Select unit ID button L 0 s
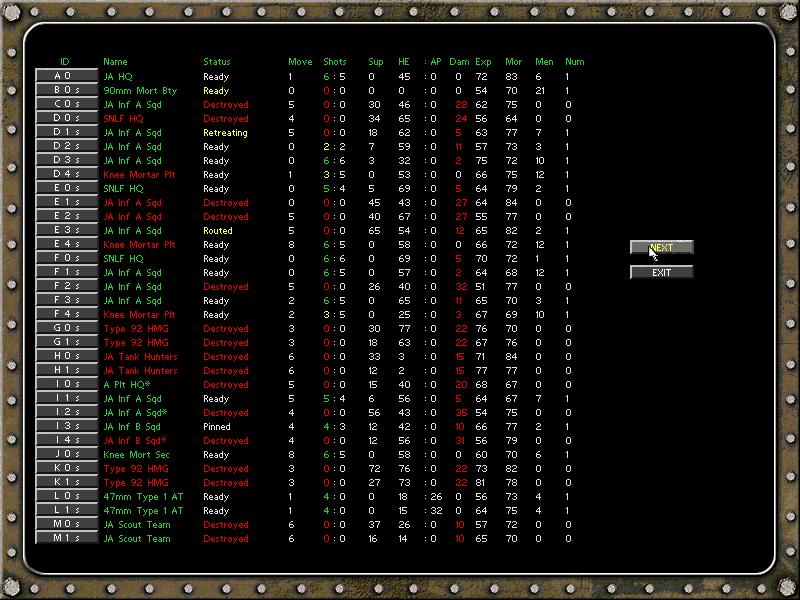Viewport: 800px width, 600px height. (x=67, y=496)
